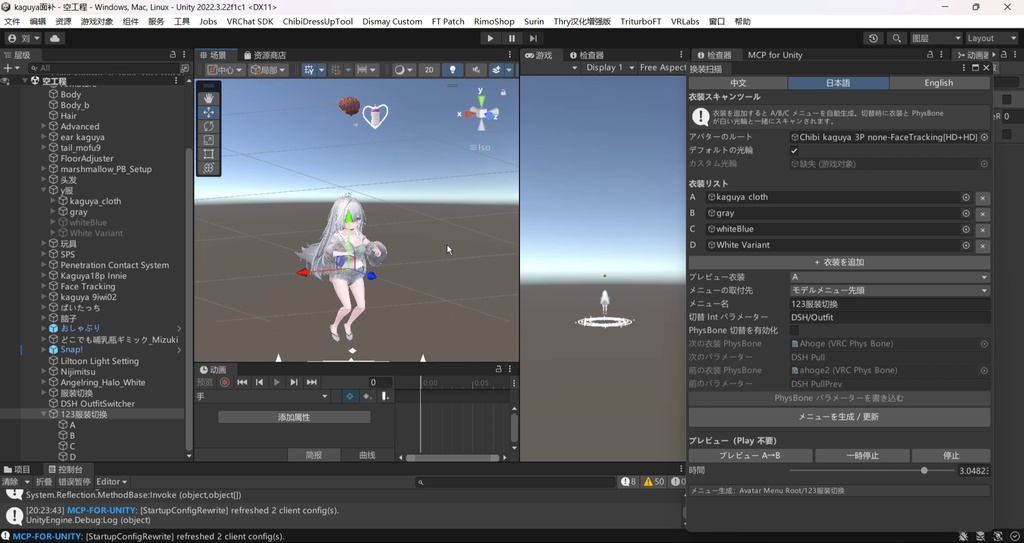
Task: Open object picker for whiteBlue outfit
Action: point(966,229)
